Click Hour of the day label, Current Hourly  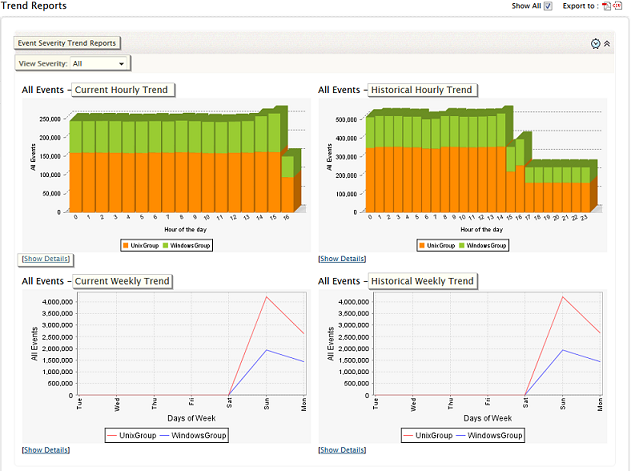(186, 229)
